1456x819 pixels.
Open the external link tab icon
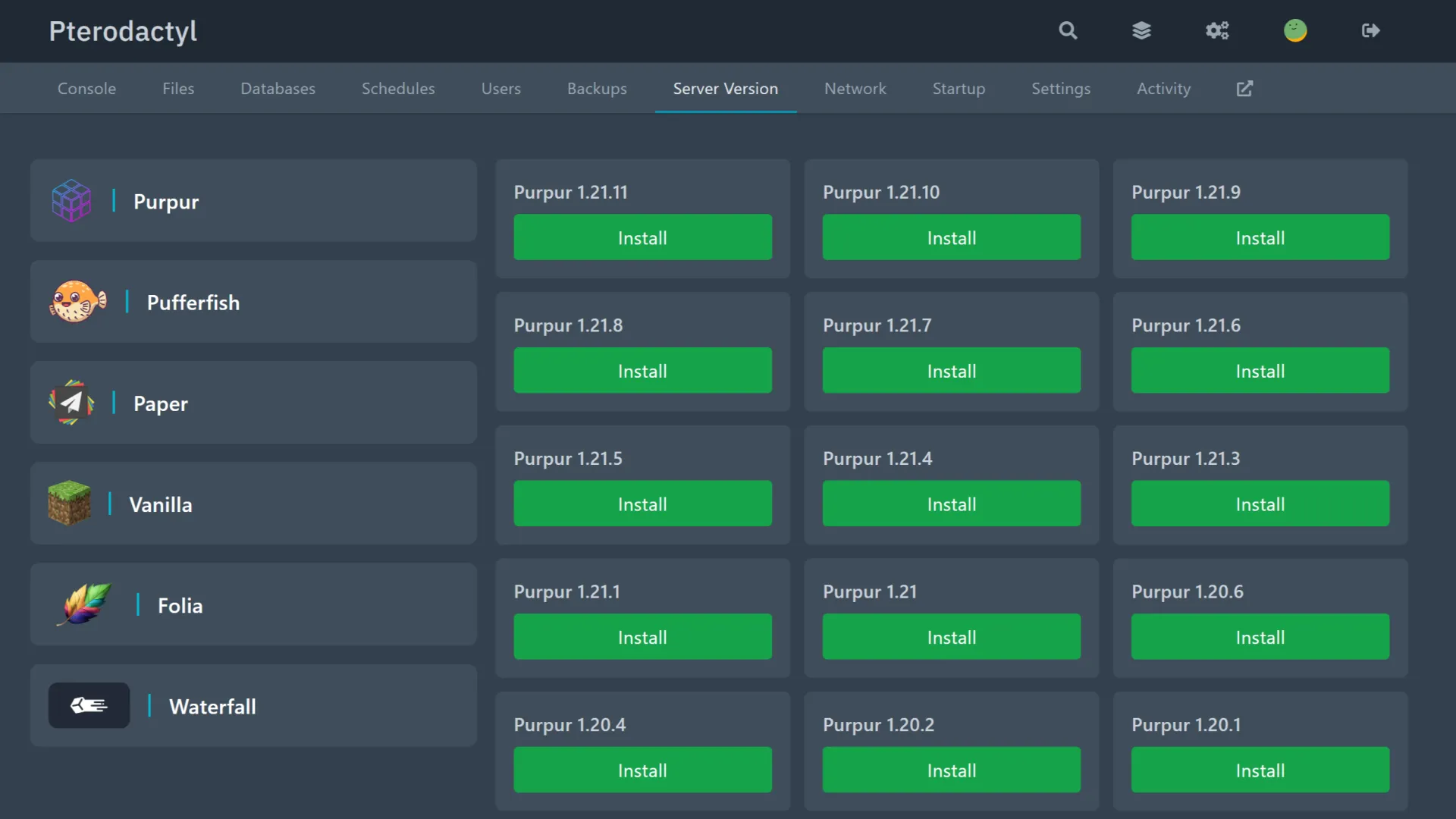click(1244, 89)
